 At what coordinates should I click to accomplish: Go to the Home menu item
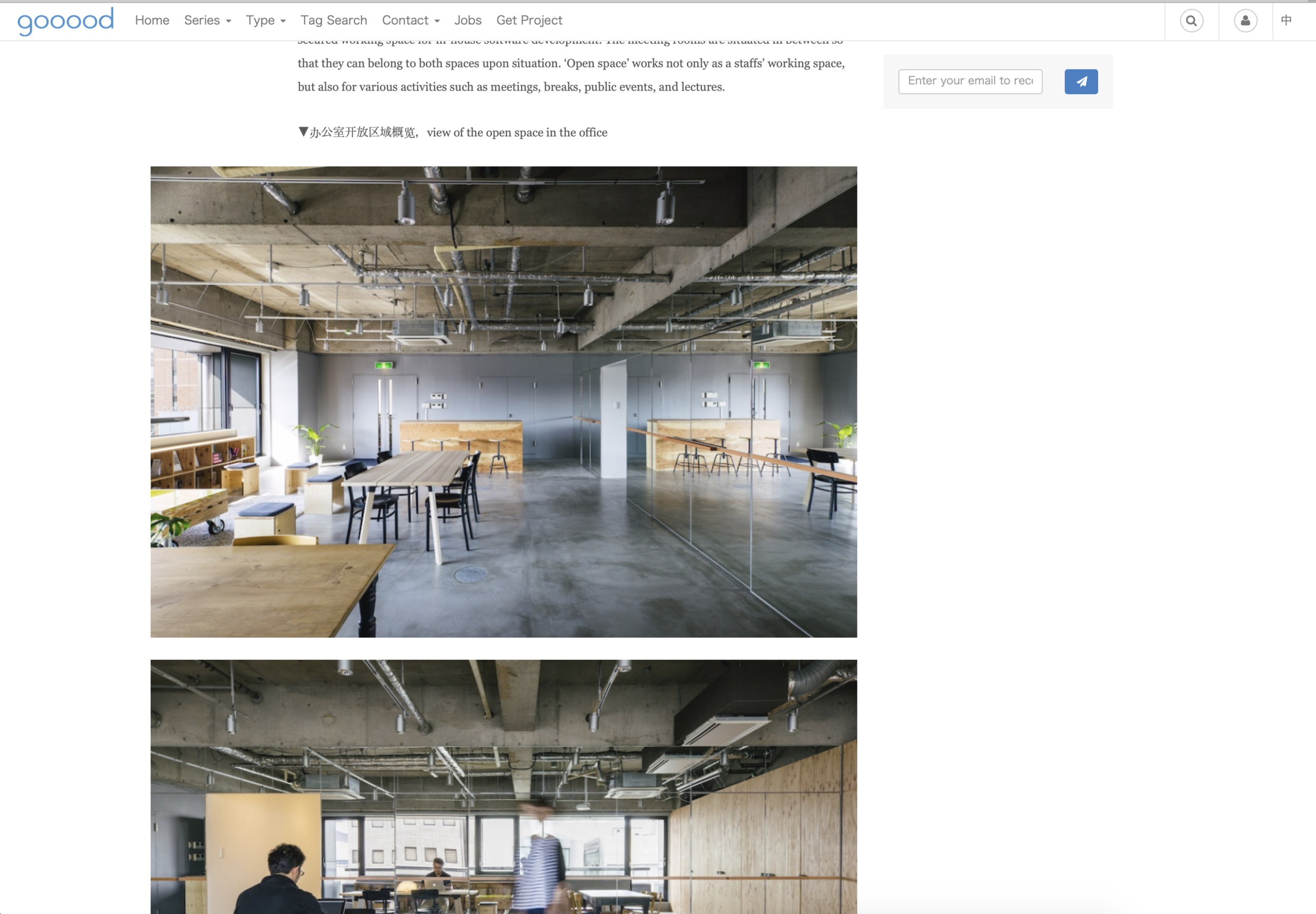click(152, 21)
